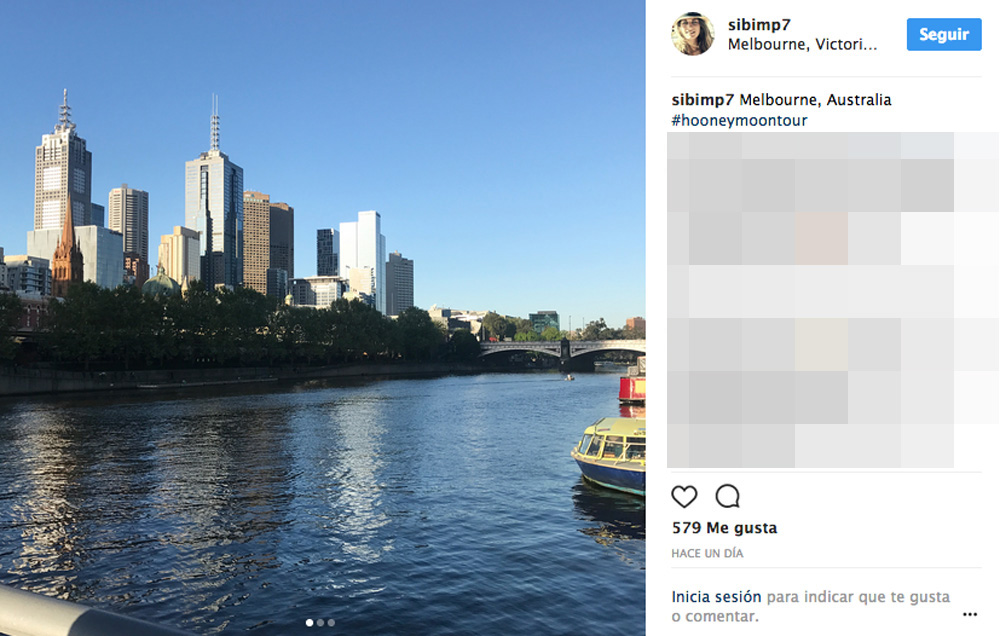Click the Melbourne, Australia caption text
Screen dimensions: 1000x636
[815, 100]
